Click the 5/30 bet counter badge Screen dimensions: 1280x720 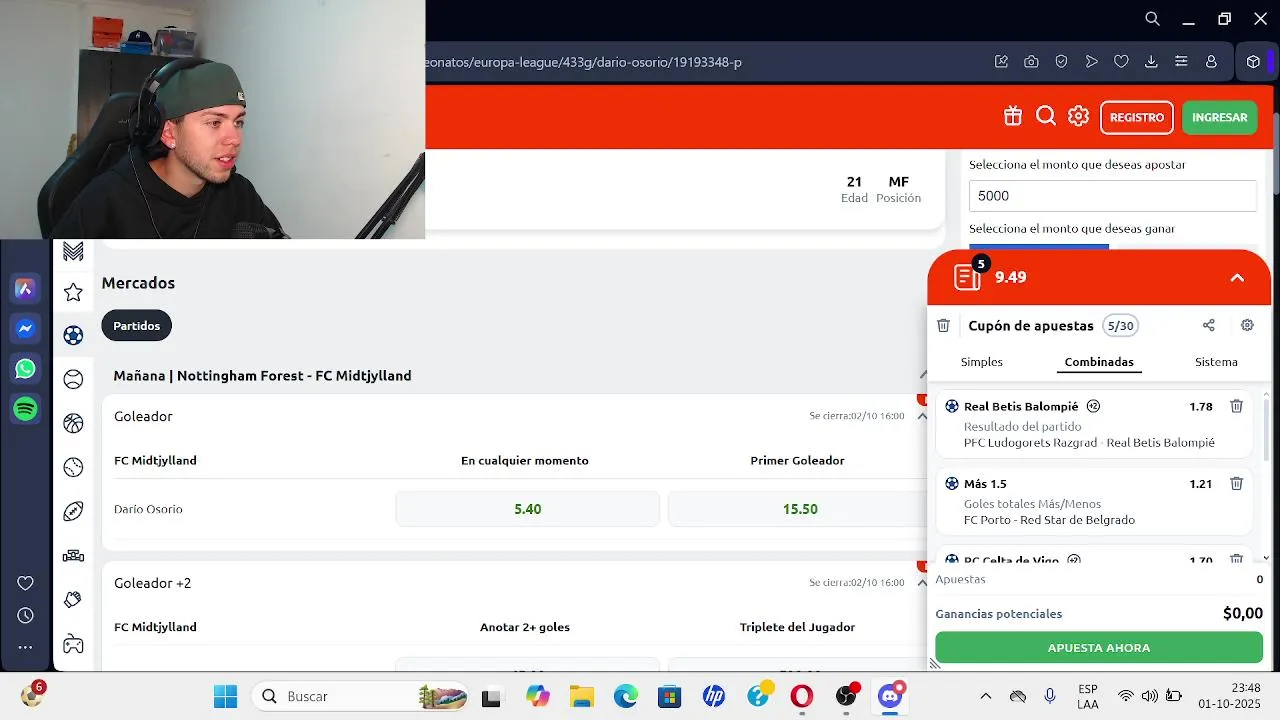(x=1121, y=325)
